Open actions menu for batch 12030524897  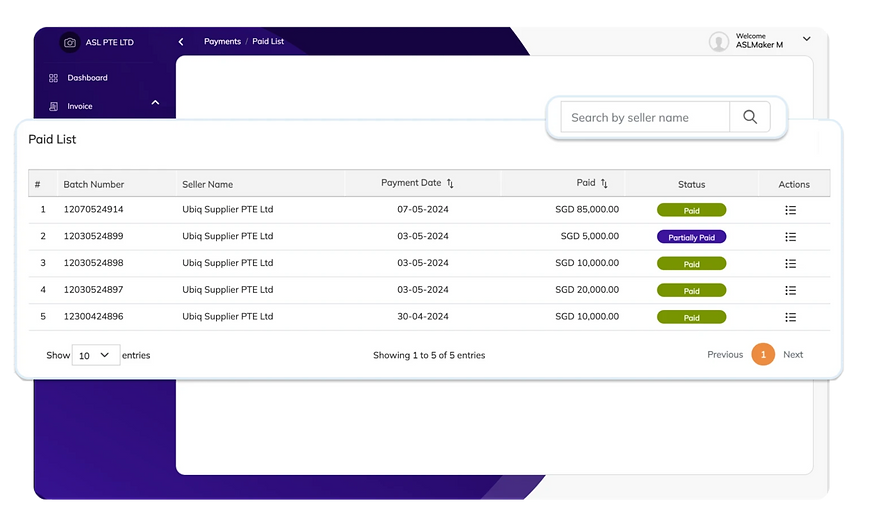click(x=790, y=291)
